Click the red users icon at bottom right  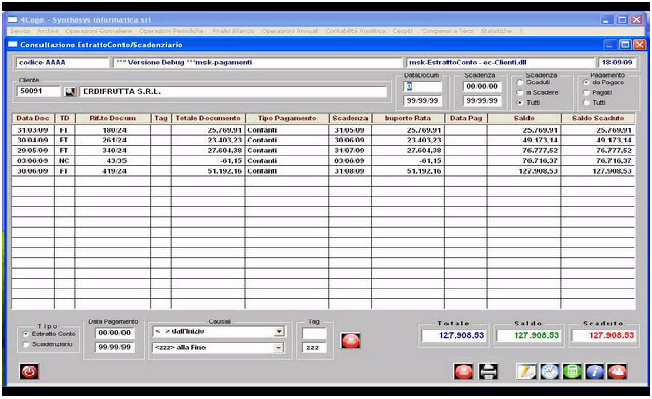(617, 371)
